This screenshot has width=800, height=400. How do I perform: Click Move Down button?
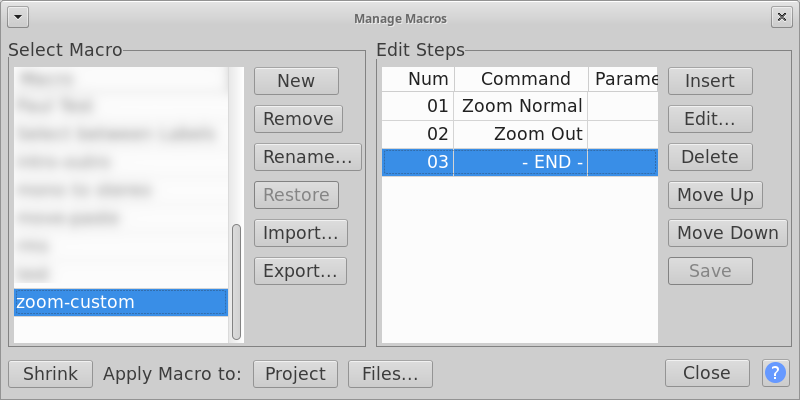728,233
